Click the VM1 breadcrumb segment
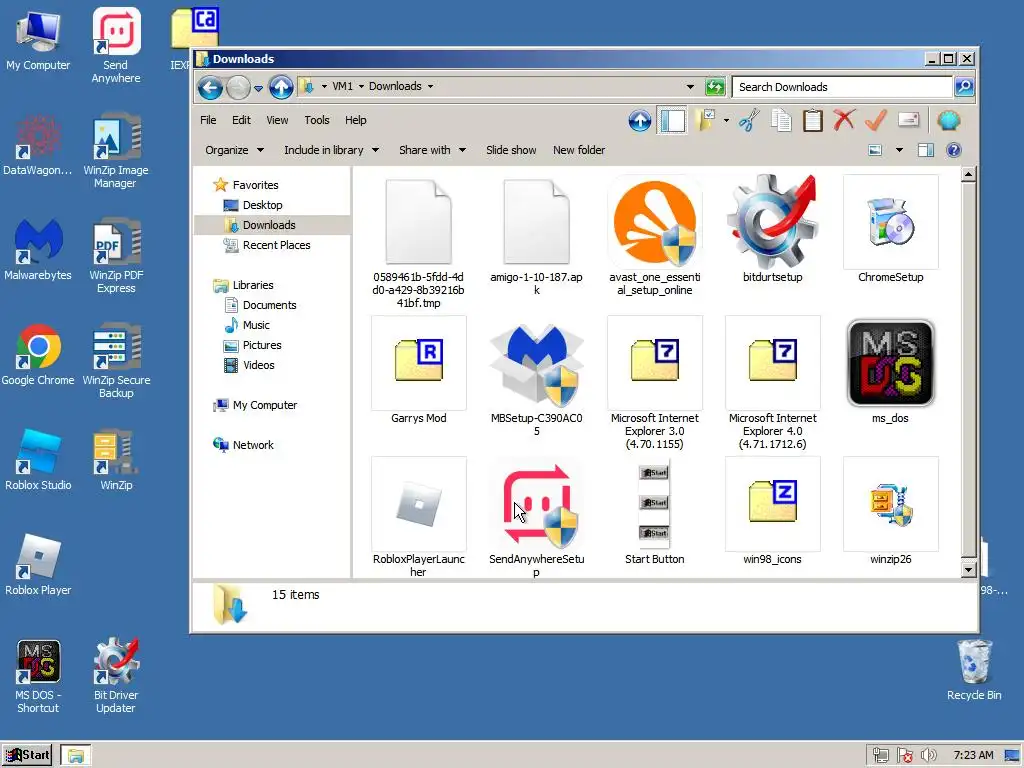The height and width of the screenshot is (768, 1024). tap(342, 86)
